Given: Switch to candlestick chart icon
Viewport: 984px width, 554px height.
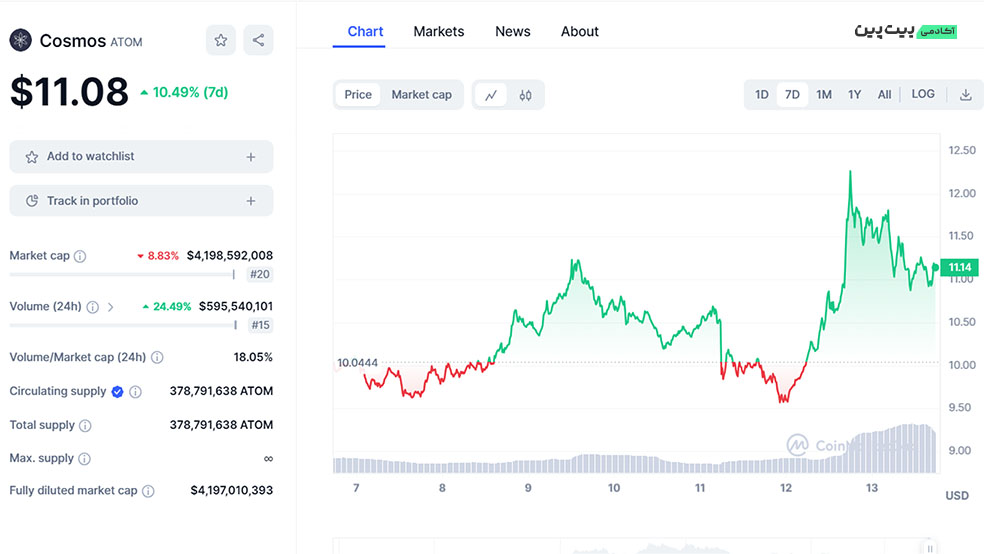Looking at the screenshot, I should tap(526, 95).
